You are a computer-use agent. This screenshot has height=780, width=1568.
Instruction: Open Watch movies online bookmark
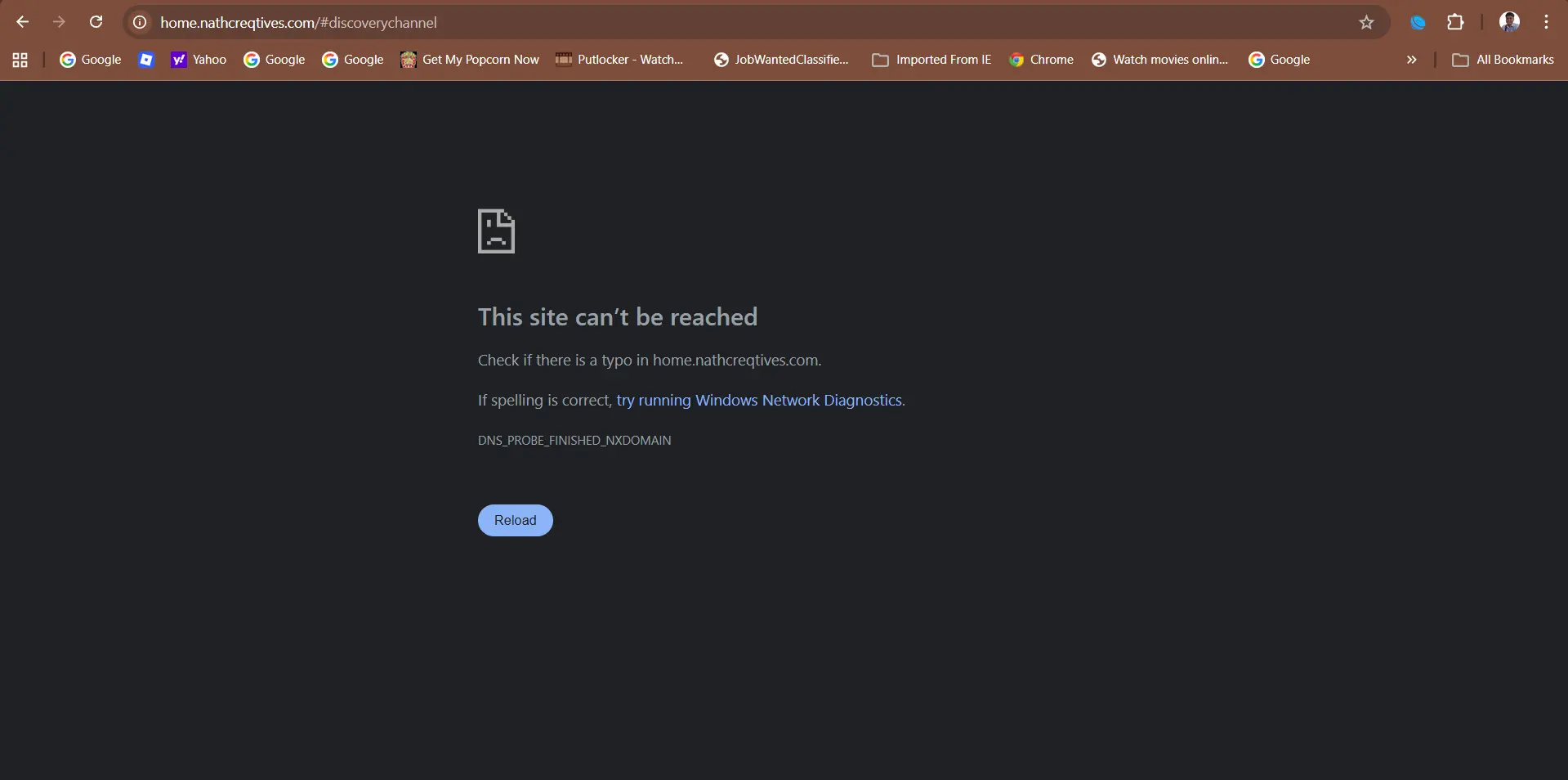coord(1159,60)
